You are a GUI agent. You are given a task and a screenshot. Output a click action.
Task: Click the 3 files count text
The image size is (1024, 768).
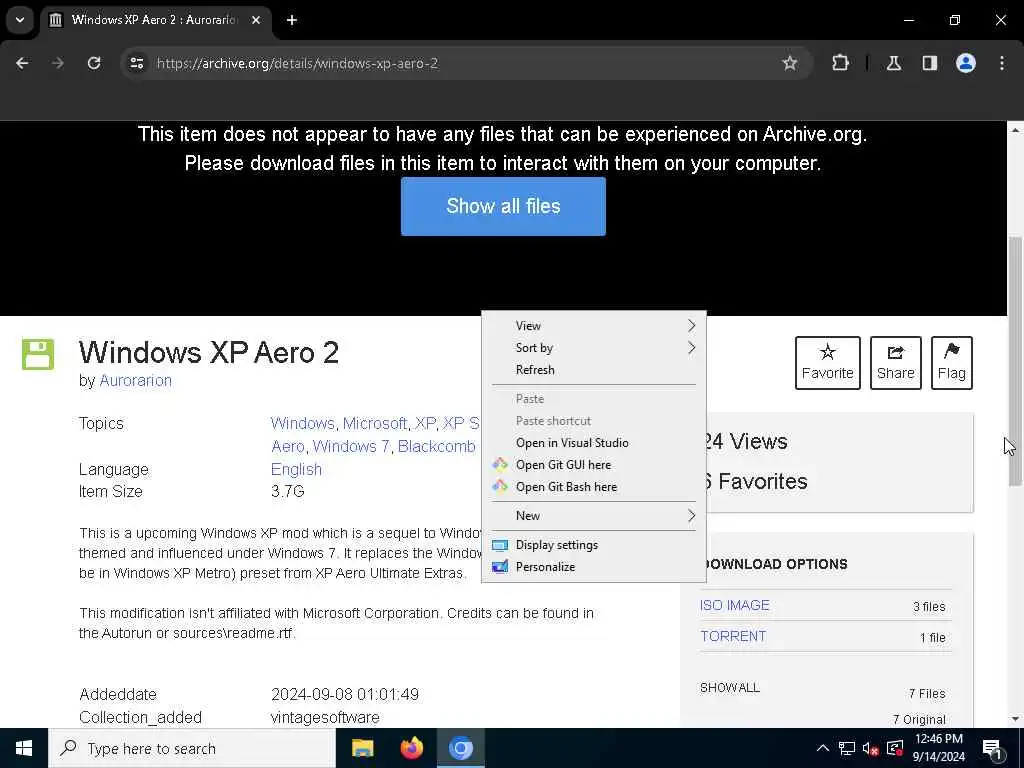pos(929,607)
